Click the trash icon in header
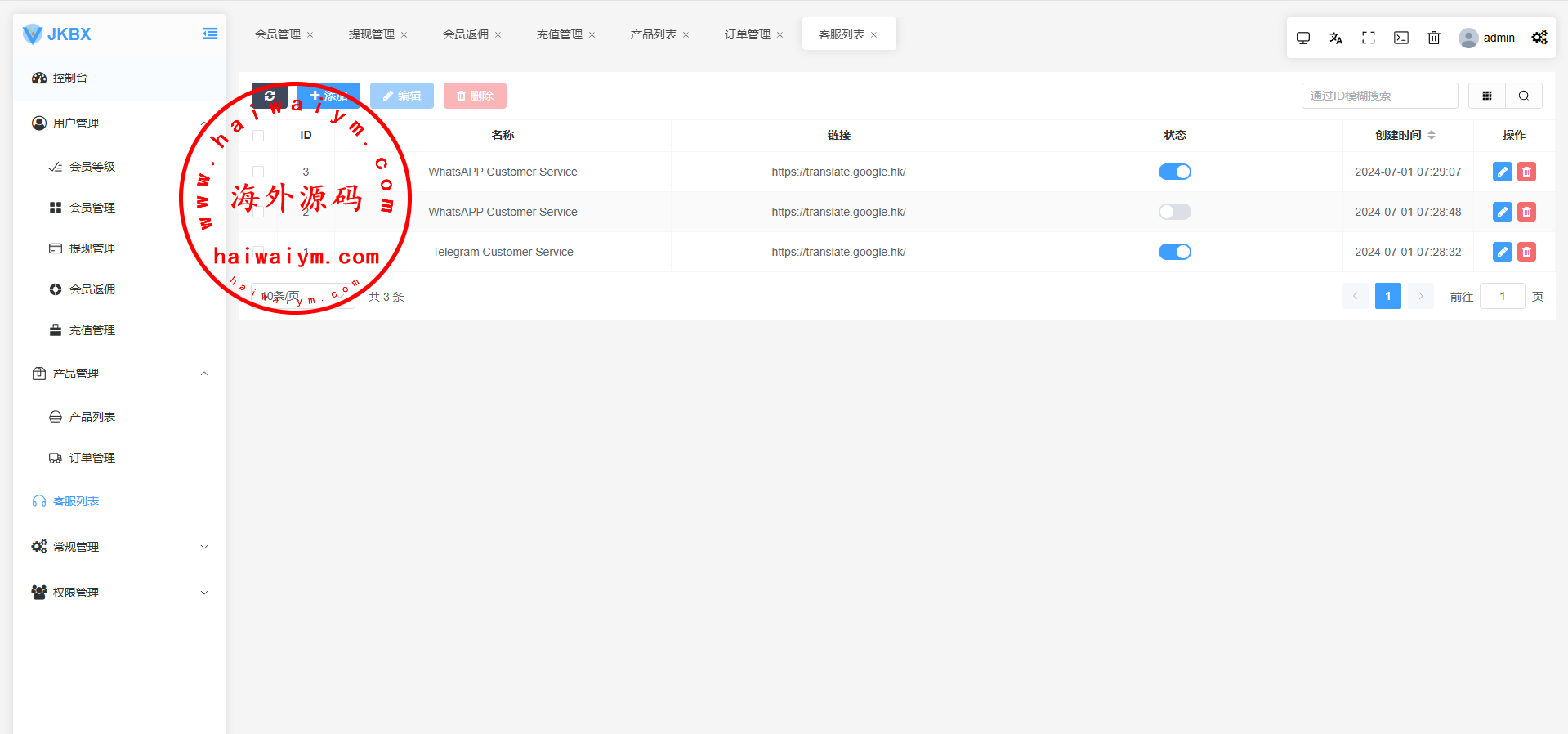Screen dimensions: 1568x734 tap(1434, 38)
